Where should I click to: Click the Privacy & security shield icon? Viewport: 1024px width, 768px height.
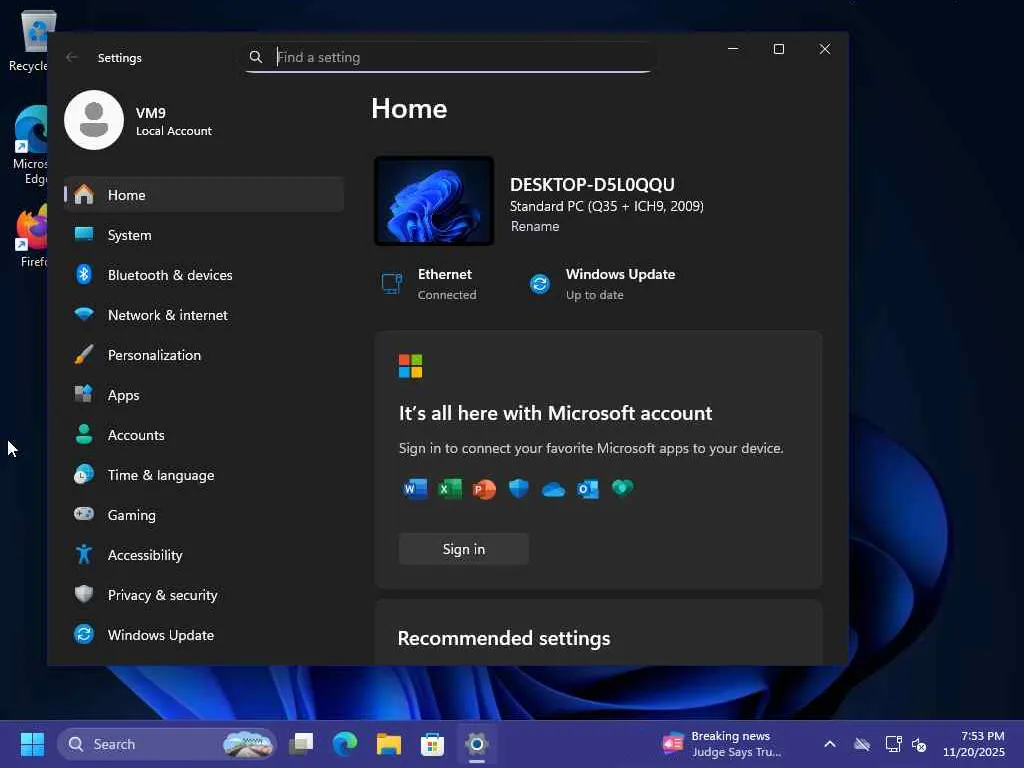84,594
